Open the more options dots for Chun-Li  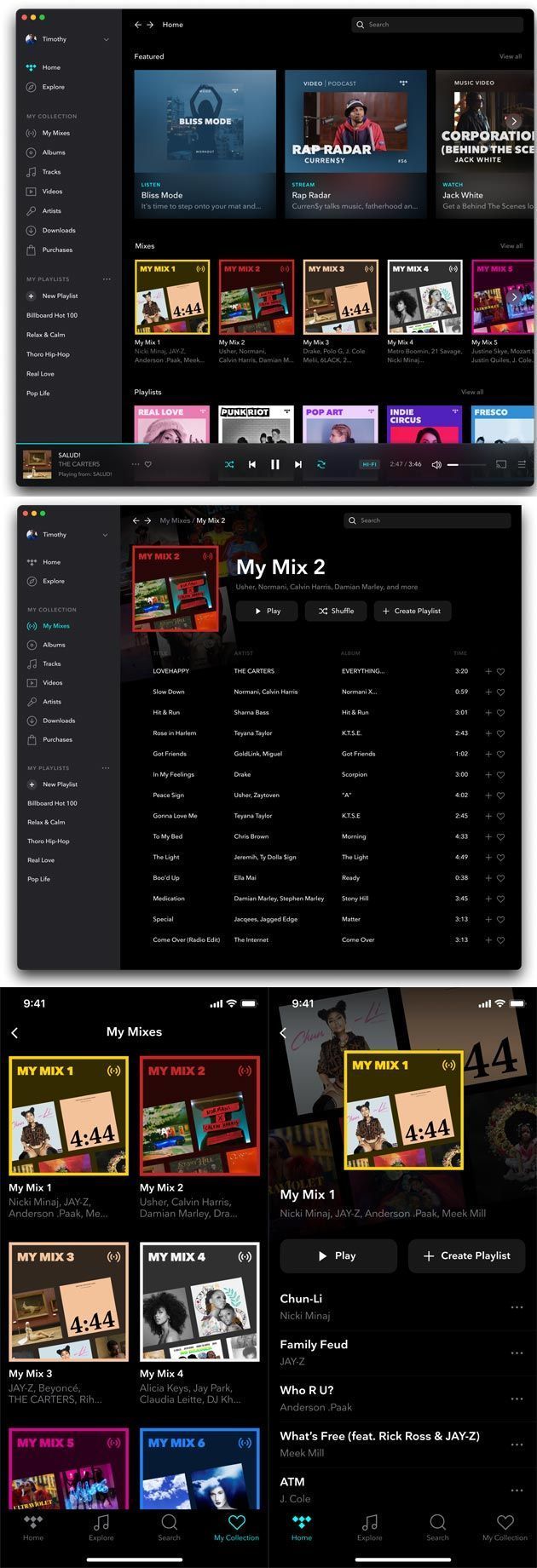[517, 1307]
